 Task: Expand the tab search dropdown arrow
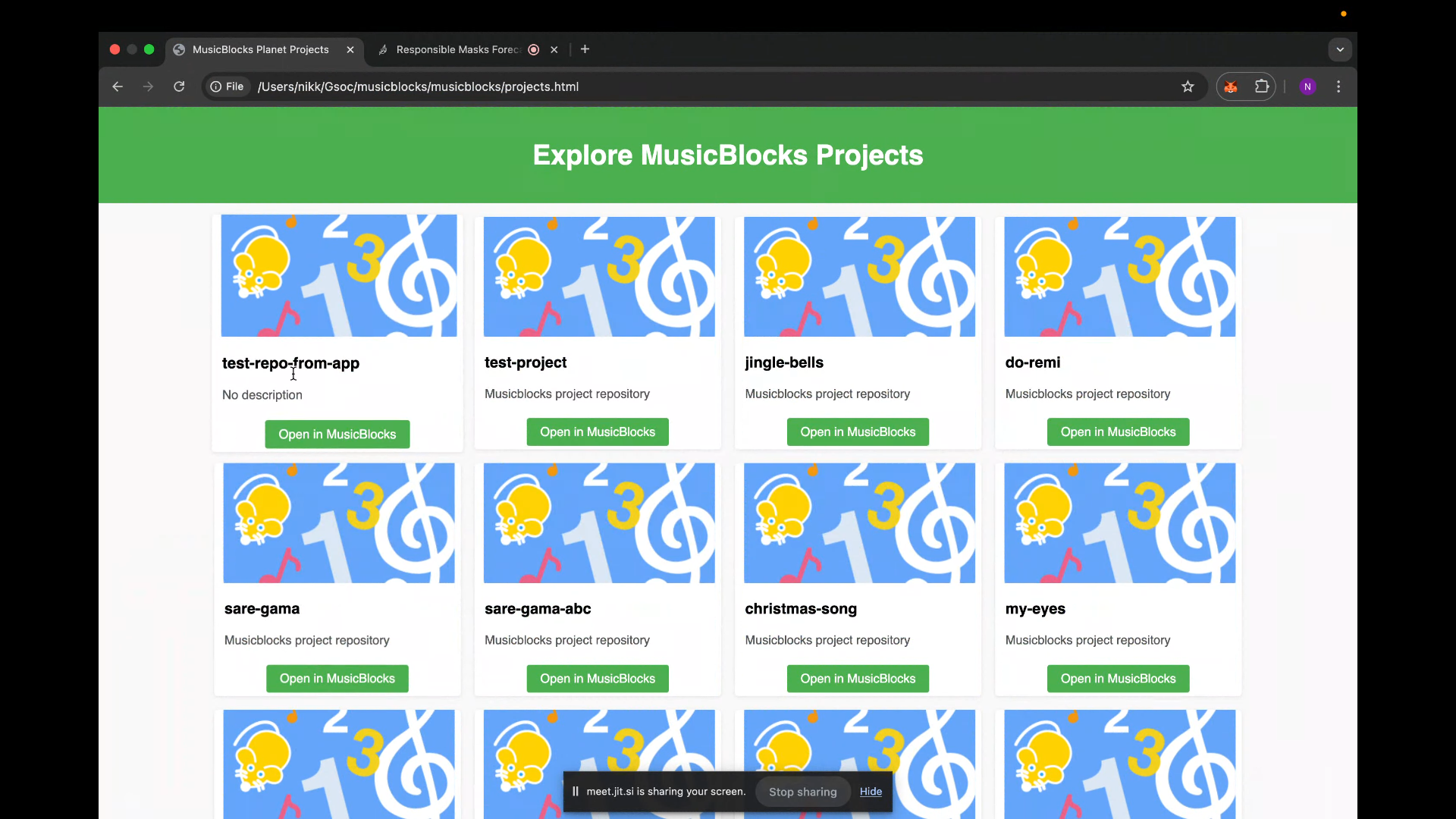click(1340, 49)
